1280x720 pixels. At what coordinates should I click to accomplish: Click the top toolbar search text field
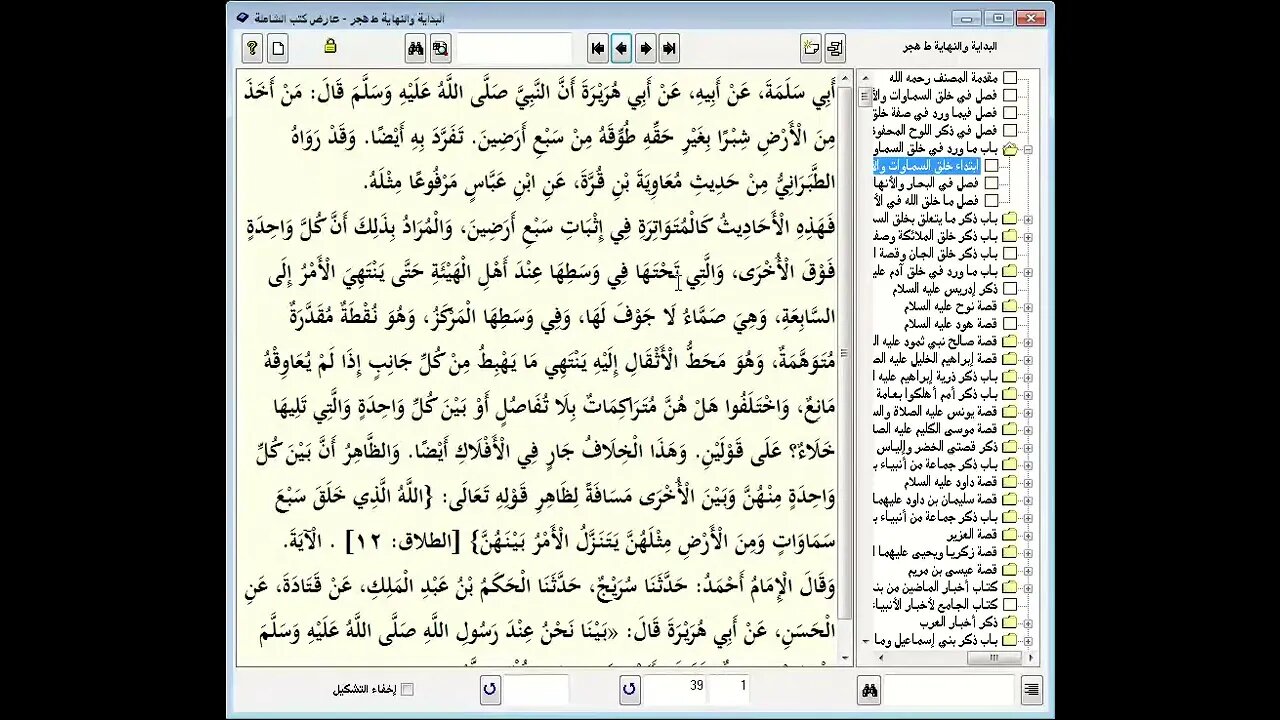coord(514,48)
